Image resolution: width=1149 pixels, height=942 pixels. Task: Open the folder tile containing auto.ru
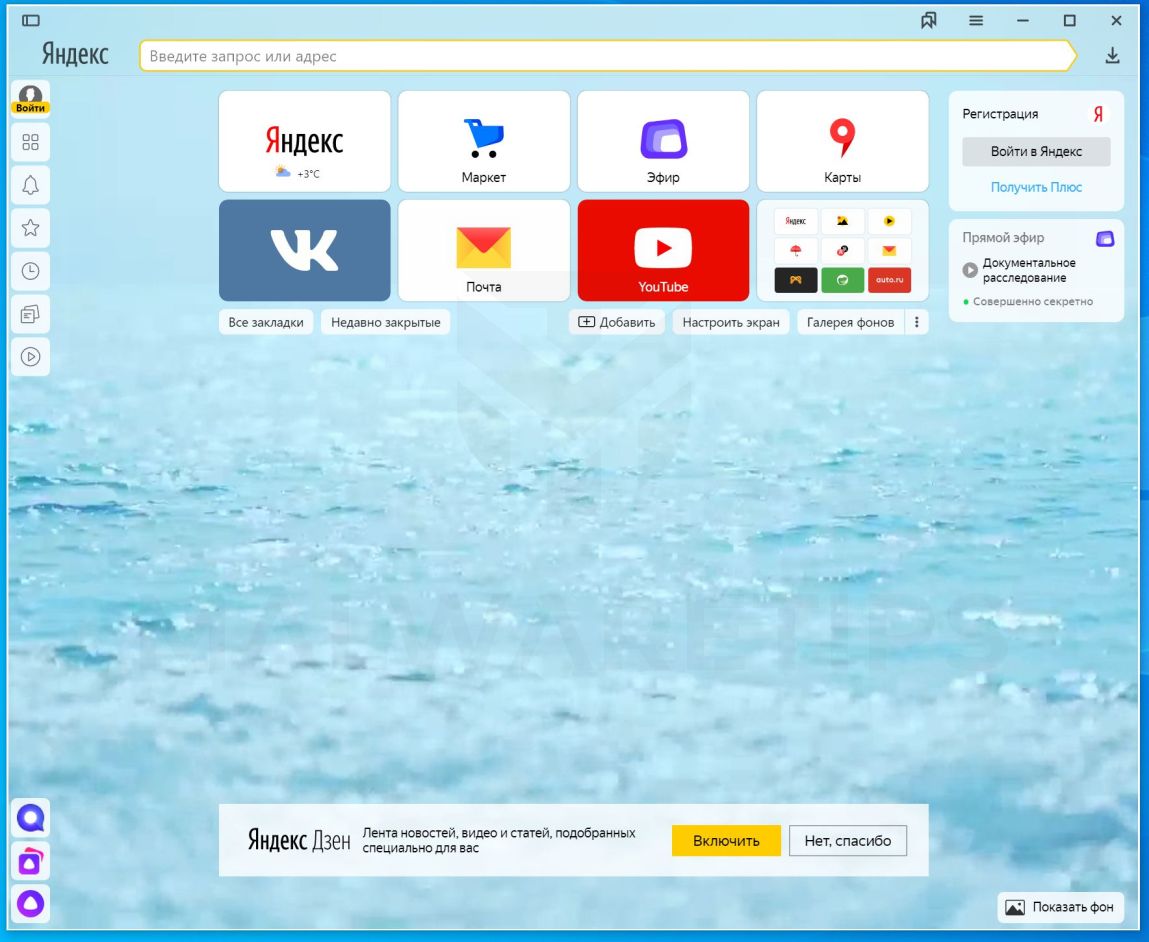point(843,251)
